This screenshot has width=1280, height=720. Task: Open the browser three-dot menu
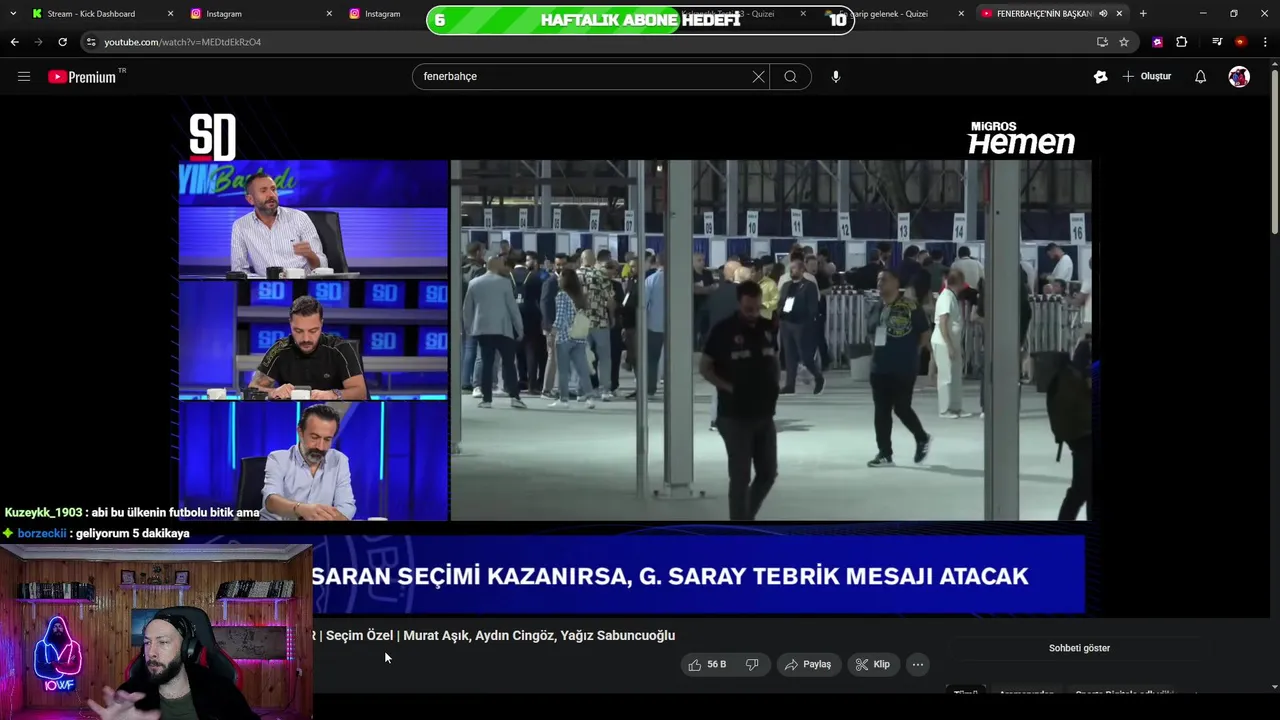(x=1265, y=42)
